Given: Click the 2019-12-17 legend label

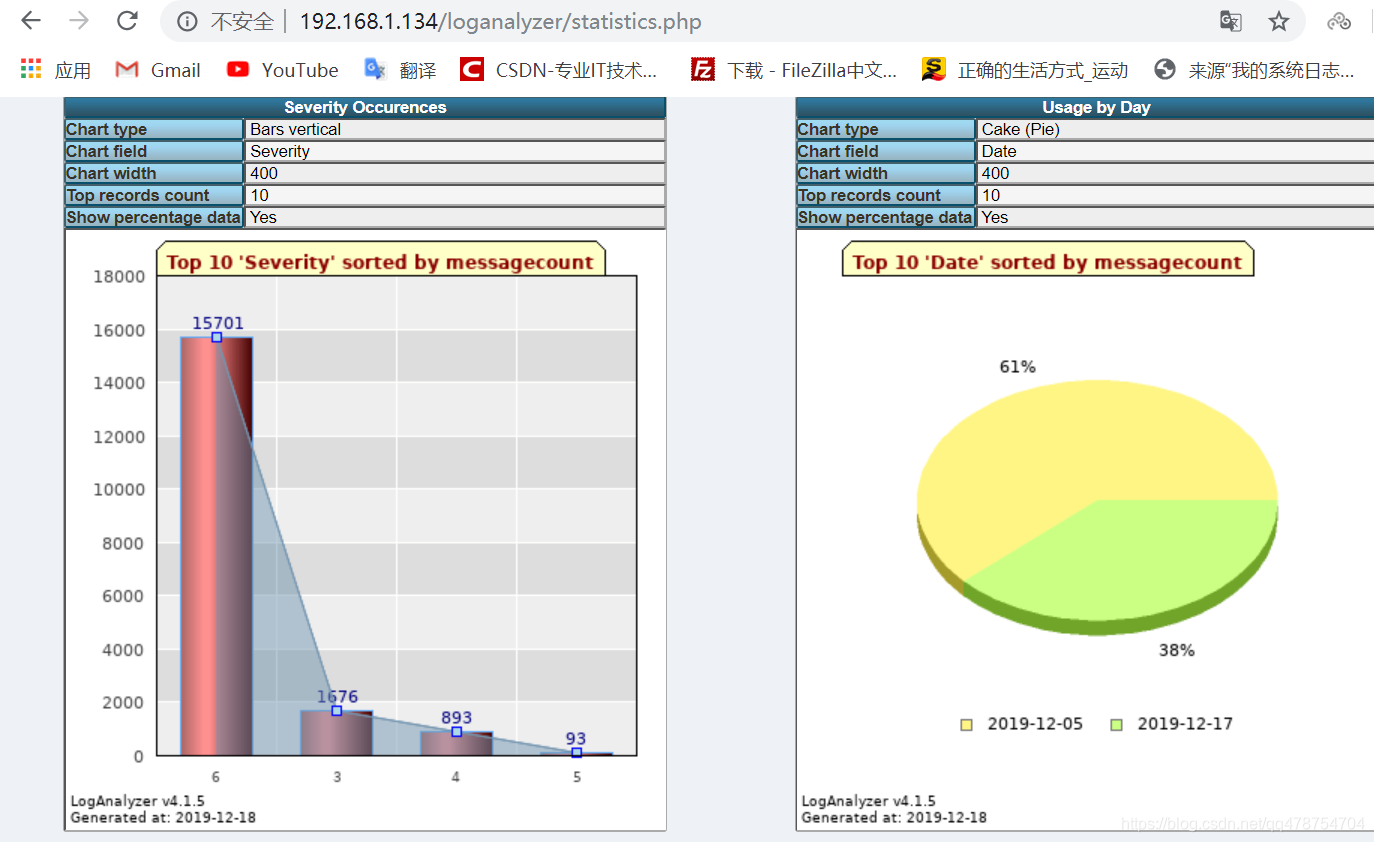Looking at the screenshot, I should (1185, 724).
